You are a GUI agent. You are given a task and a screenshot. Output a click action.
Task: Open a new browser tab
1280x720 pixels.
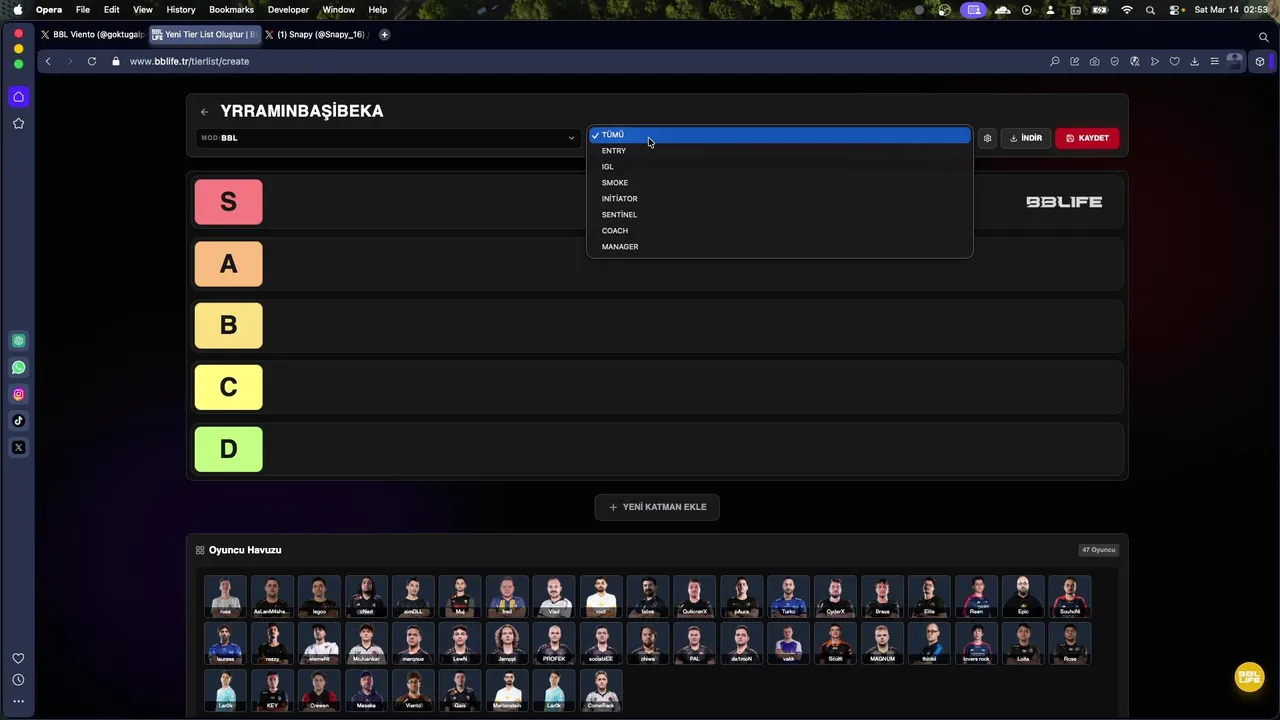pyautogui.click(x=384, y=34)
